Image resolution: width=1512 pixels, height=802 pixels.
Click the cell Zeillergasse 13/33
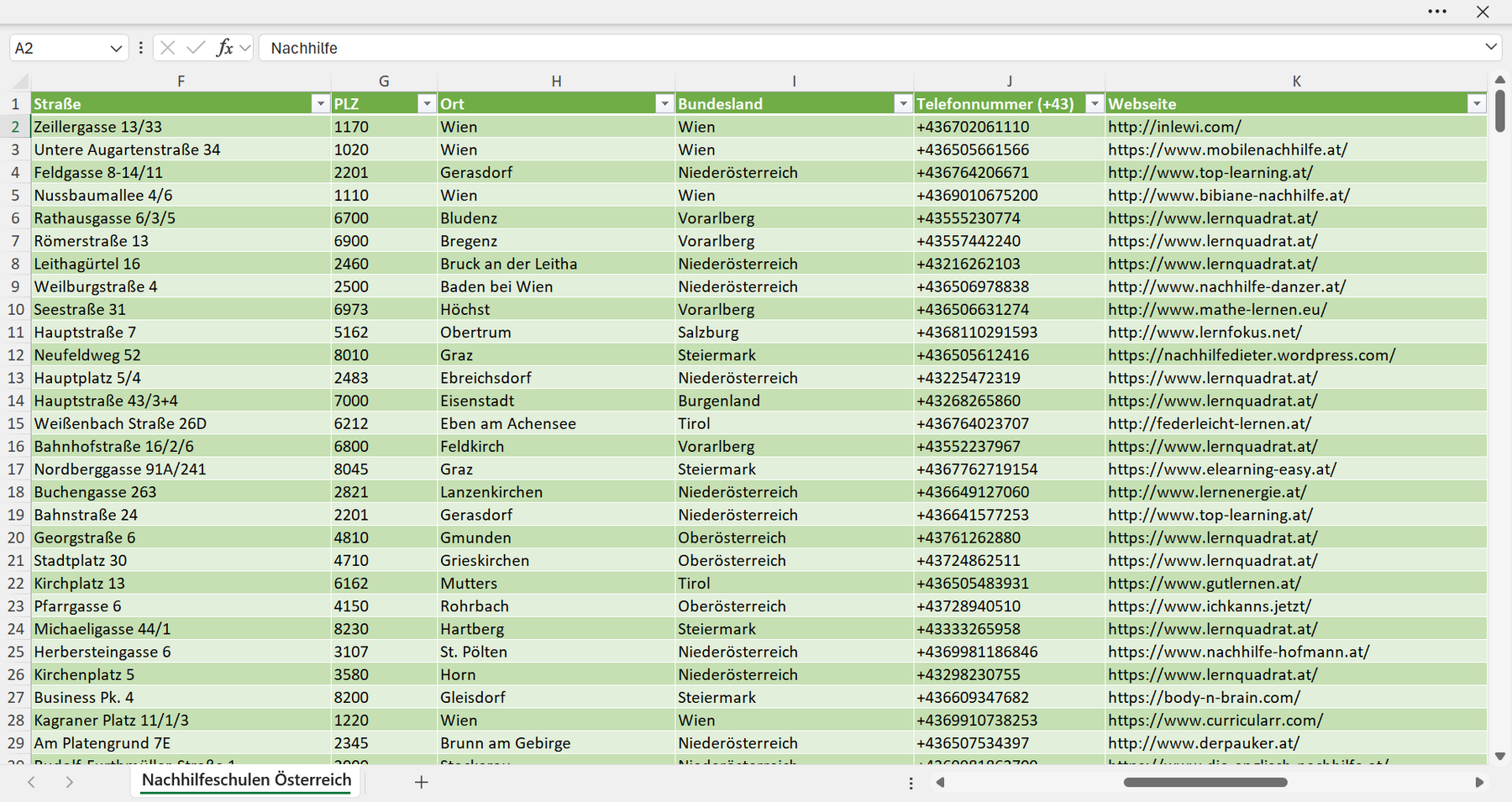pyautogui.click(x=181, y=127)
